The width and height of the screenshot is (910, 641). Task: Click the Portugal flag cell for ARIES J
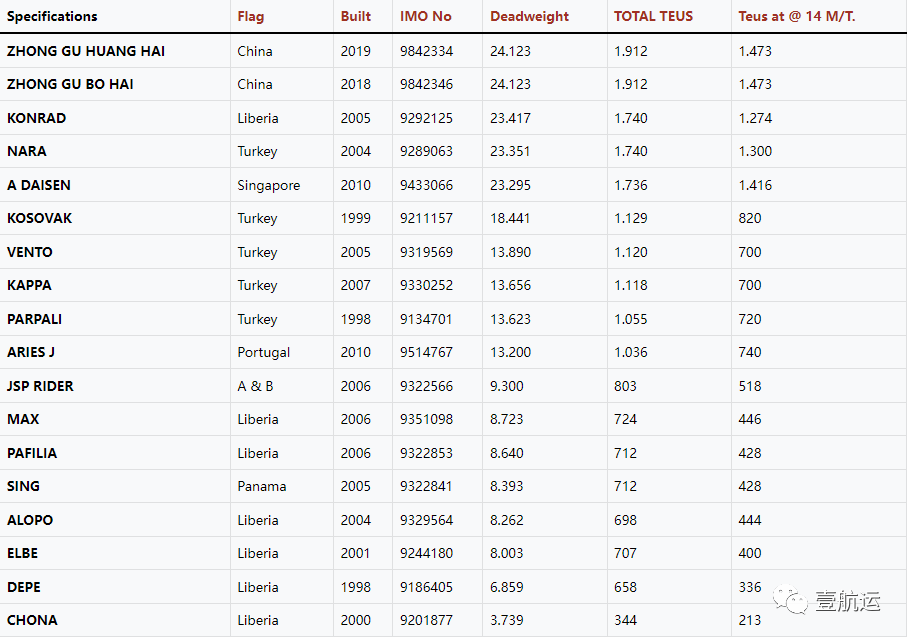tap(263, 352)
